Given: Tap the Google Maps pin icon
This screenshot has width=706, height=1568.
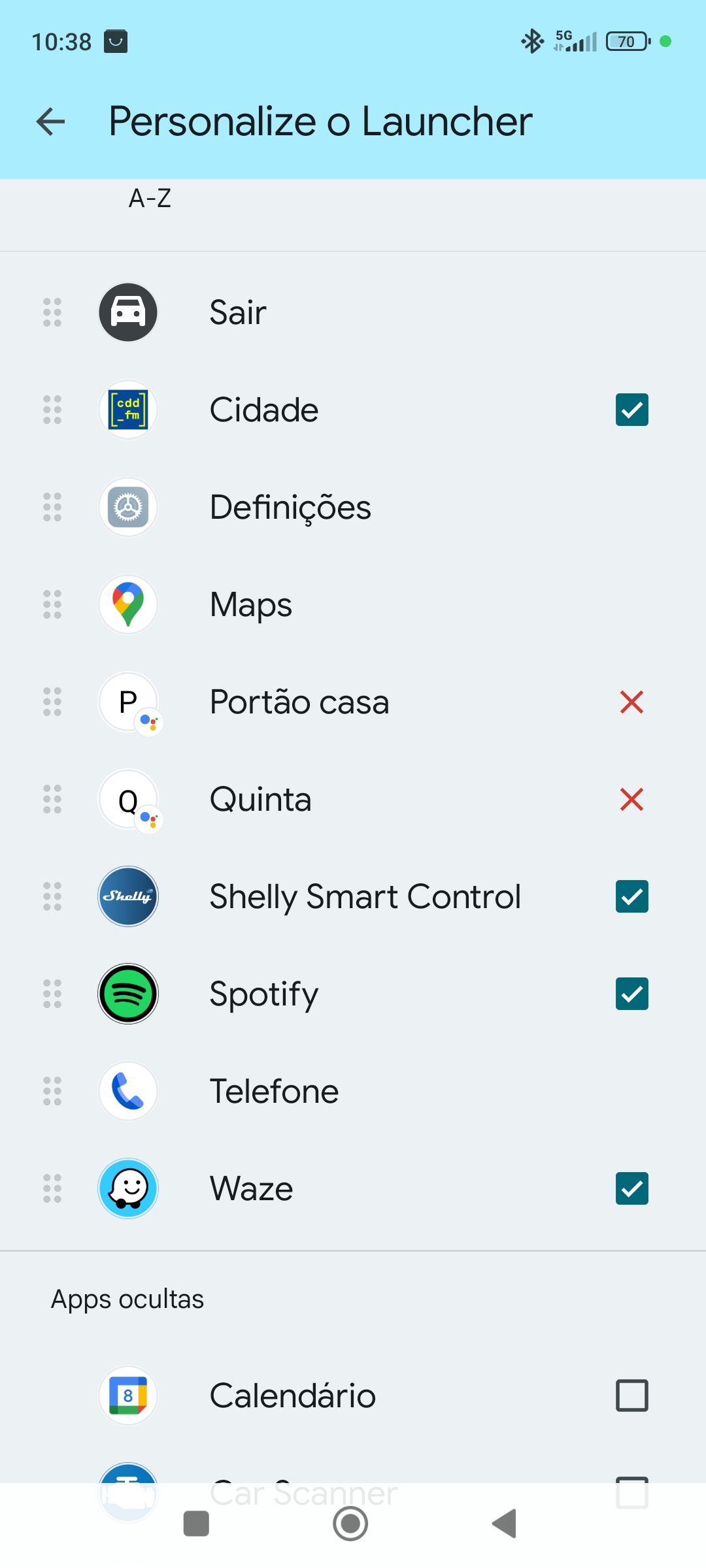Looking at the screenshot, I should (x=128, y=604).
